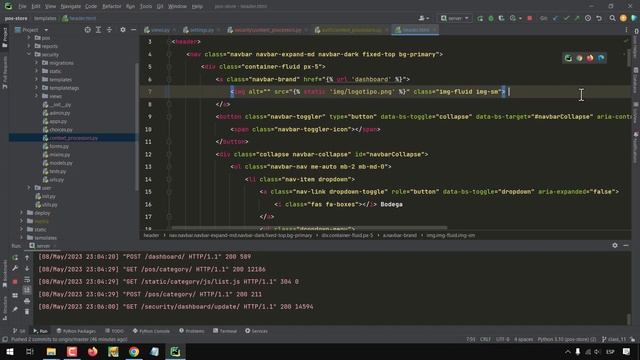Click Collapse All in Project panel
This screenshot has height=360, width=640.
tap(109, 30)
